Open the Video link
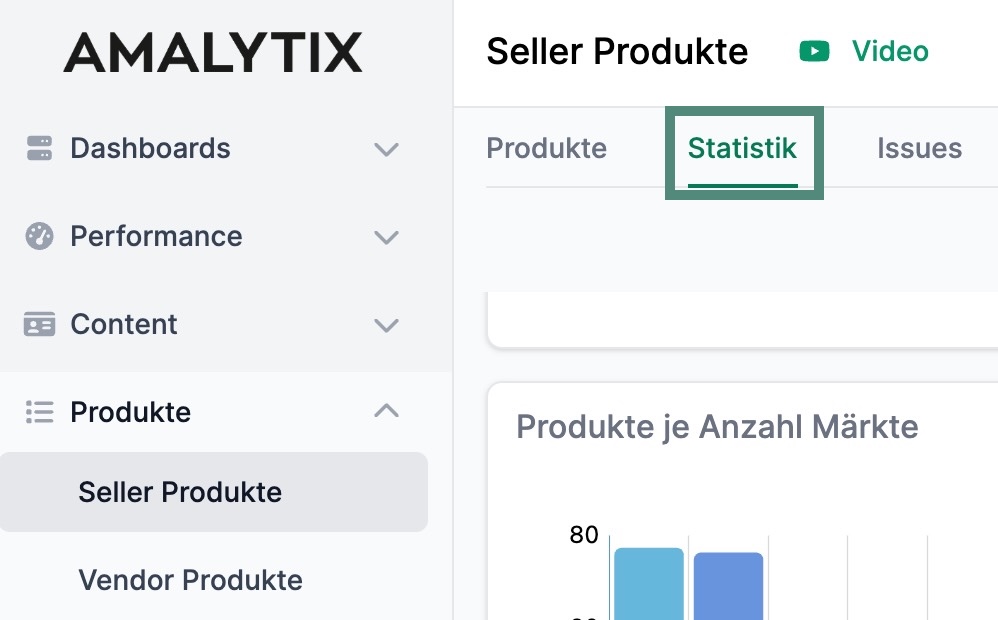Screen dimensions: 998x620 click(x=890, y=51)
